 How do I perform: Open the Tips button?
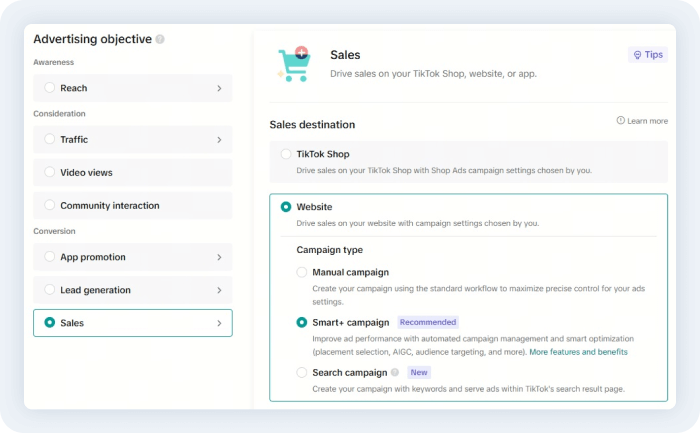(x=648, y=55)
